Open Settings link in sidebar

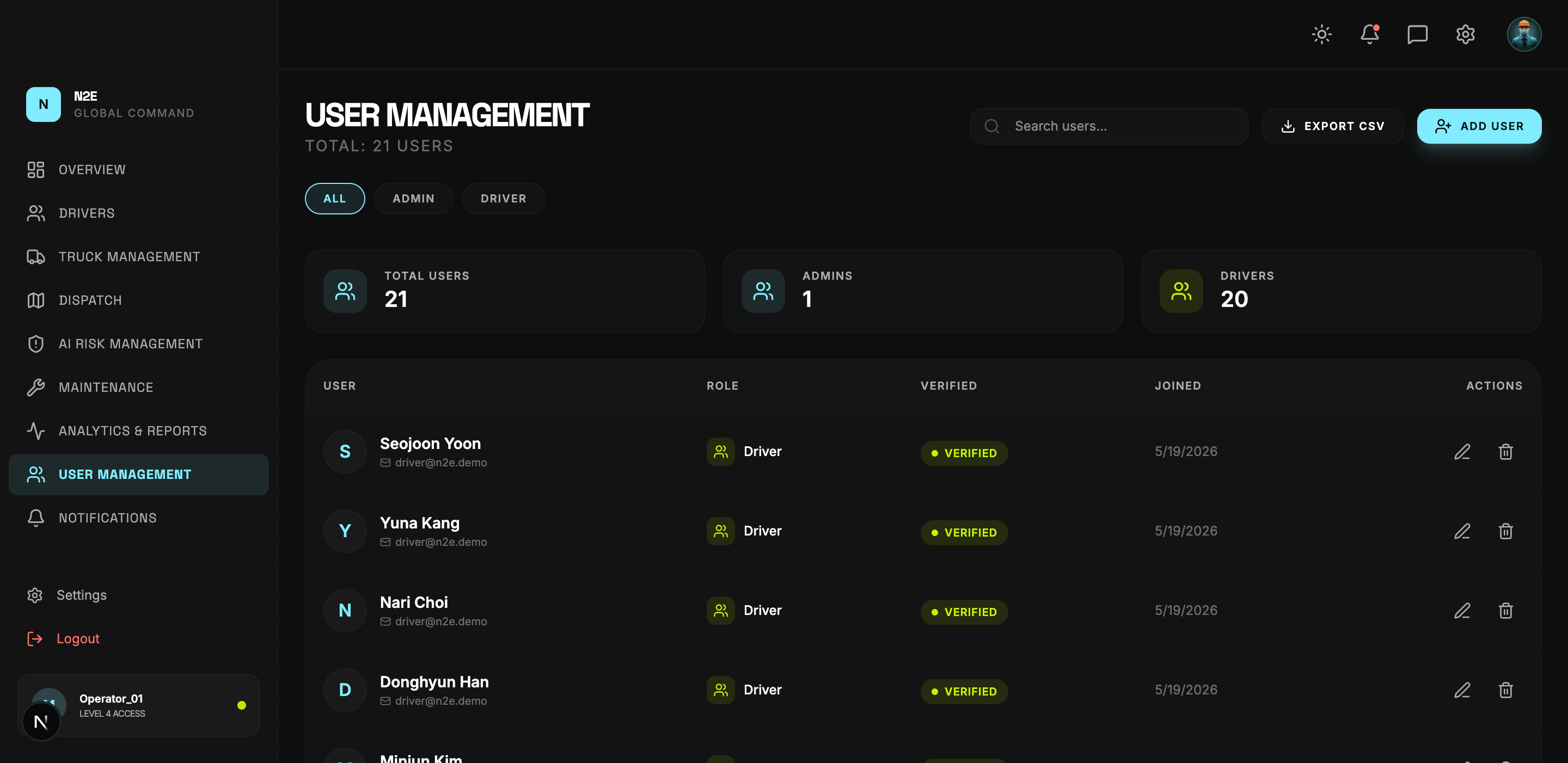[x=67, y=595]
